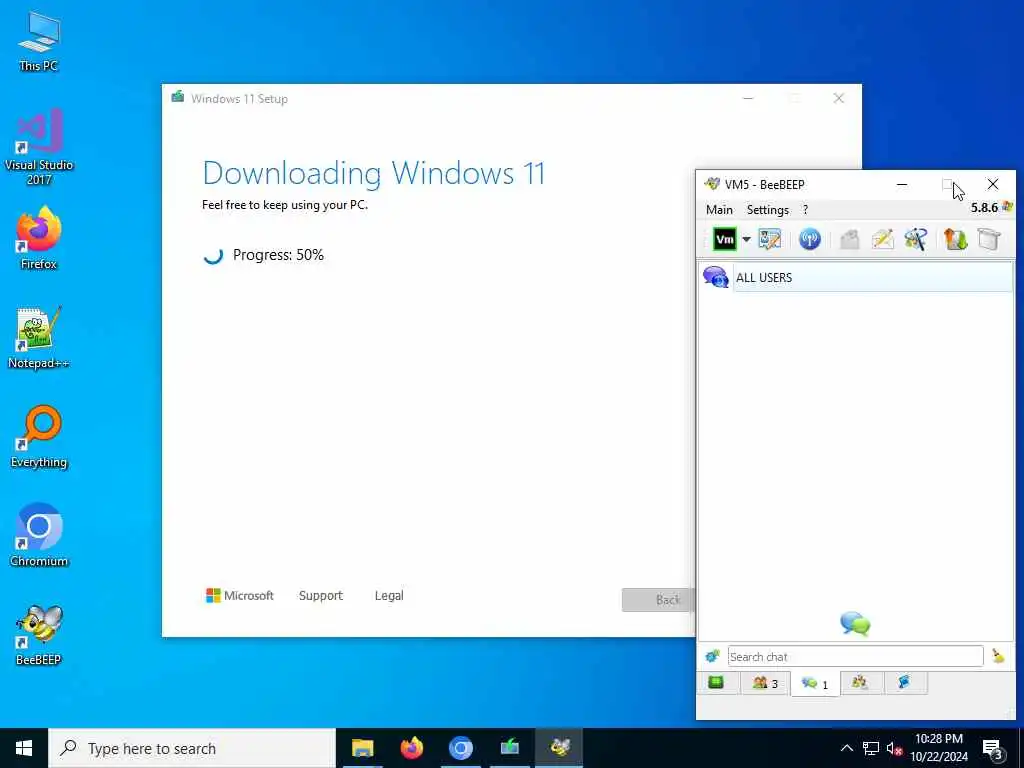Click the ALL USERS chat bubble icon
Screen dimensions: 1024x768
716,277
